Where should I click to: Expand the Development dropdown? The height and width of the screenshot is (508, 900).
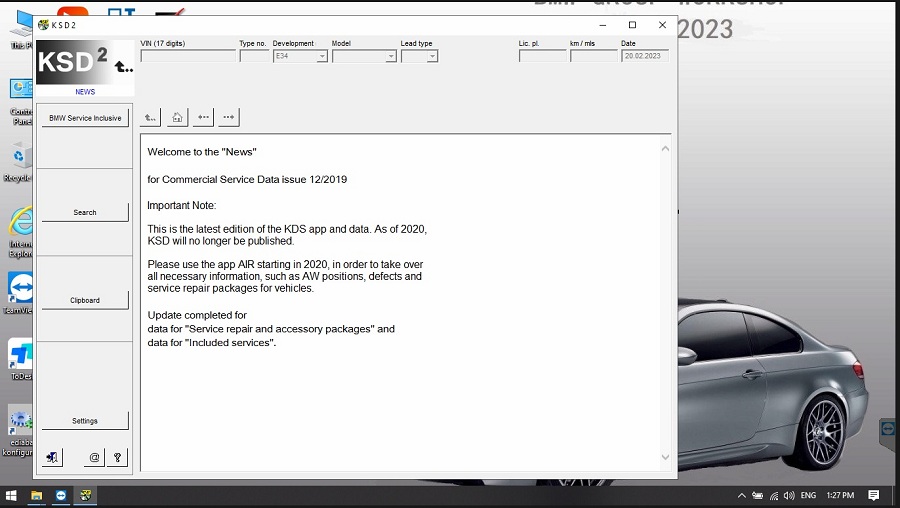click(x=322, y=56)
